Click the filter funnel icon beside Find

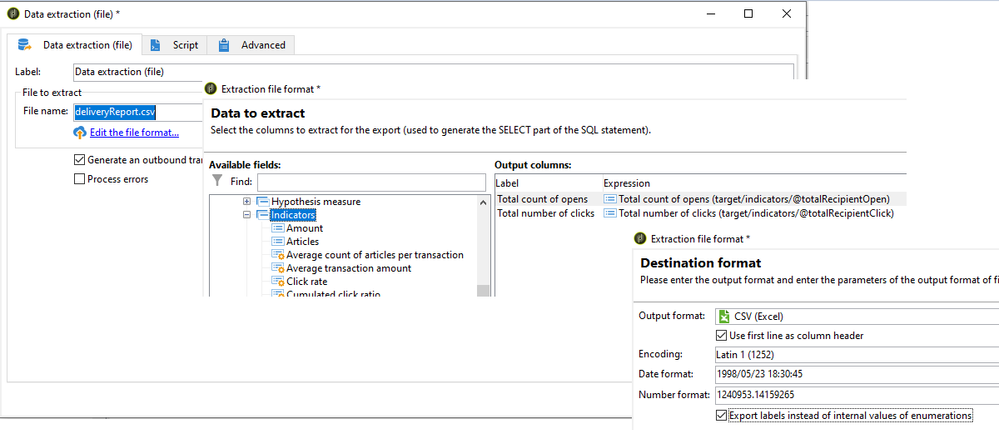(216, 182)
